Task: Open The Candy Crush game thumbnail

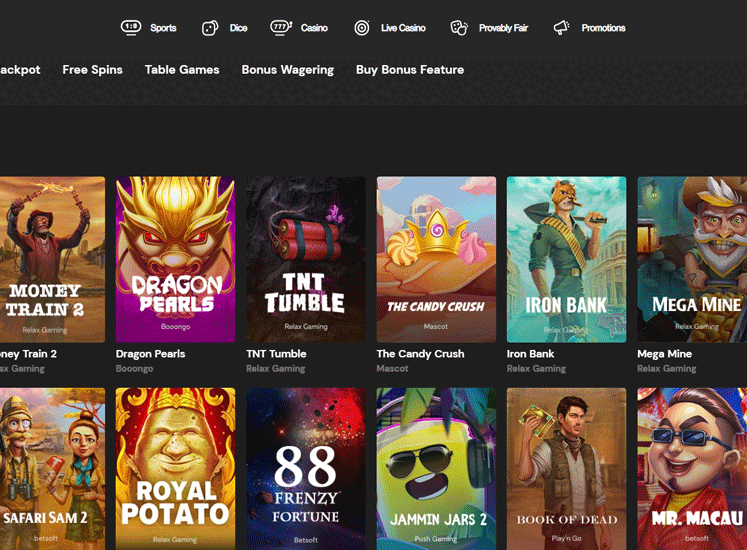Action: coord(436,259)
